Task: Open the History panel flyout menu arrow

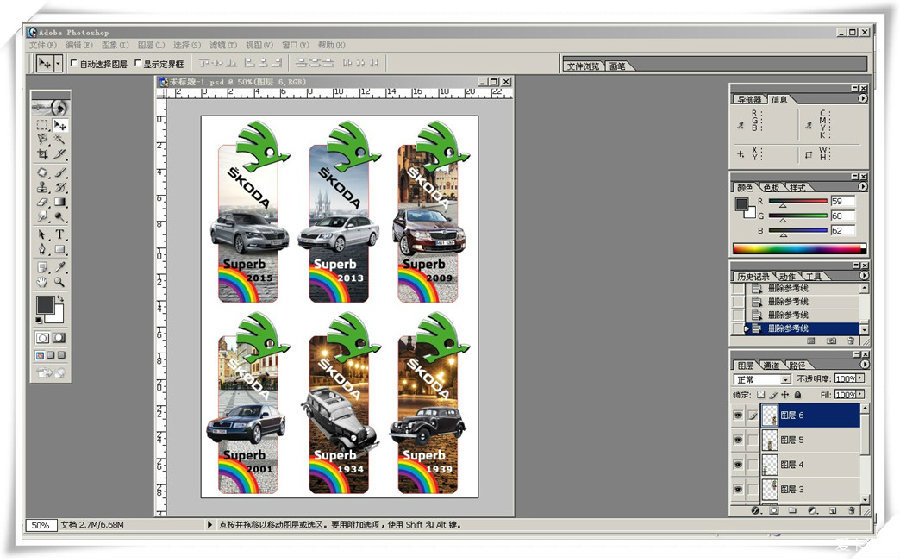Action: (863, 275)
